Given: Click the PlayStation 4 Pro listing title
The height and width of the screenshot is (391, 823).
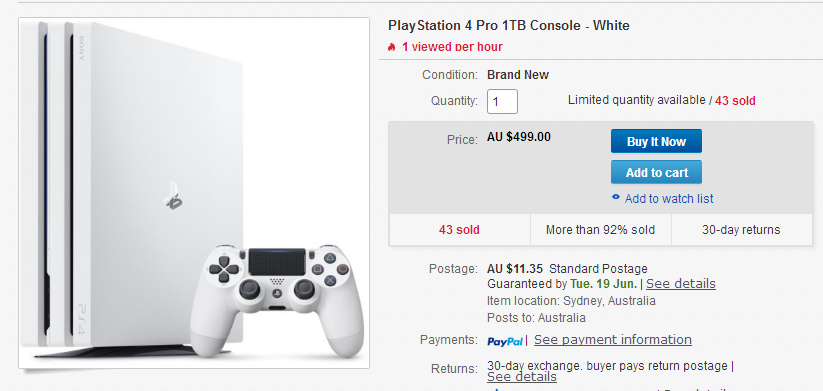Looking at the screenshot, I should [x=509, y=25].
